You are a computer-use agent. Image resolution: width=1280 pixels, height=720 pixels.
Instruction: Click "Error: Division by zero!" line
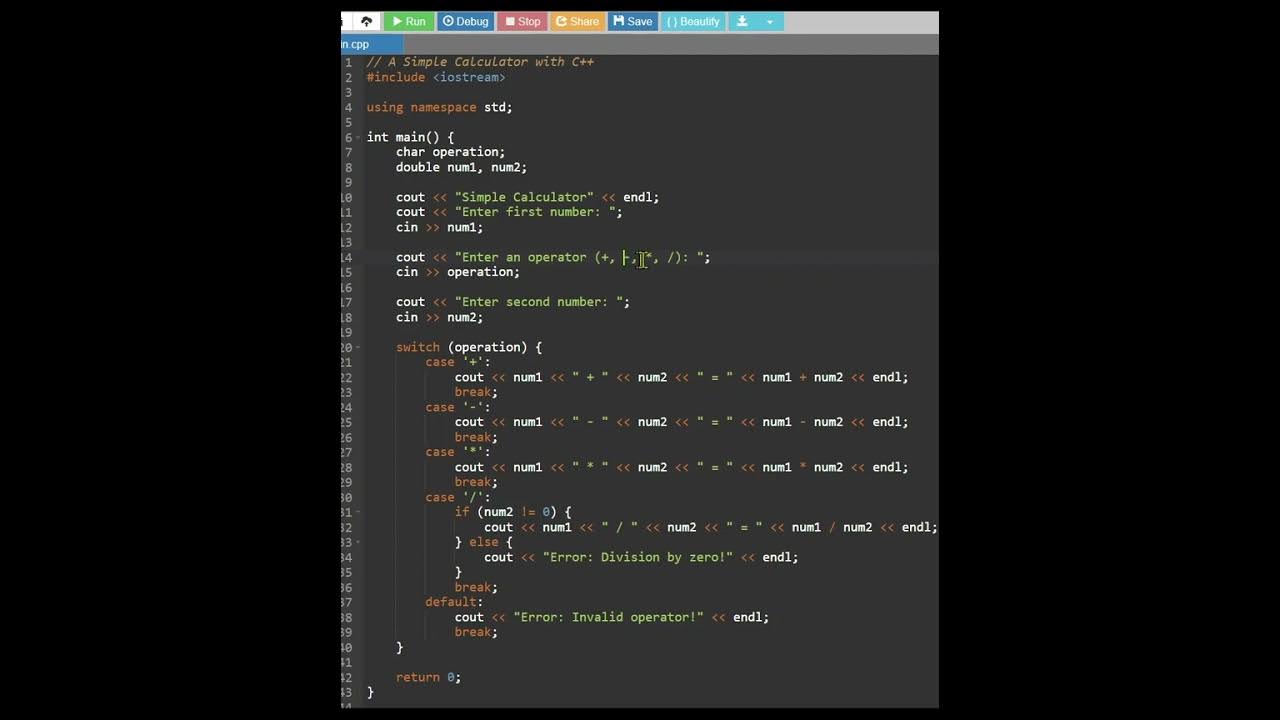641,557
